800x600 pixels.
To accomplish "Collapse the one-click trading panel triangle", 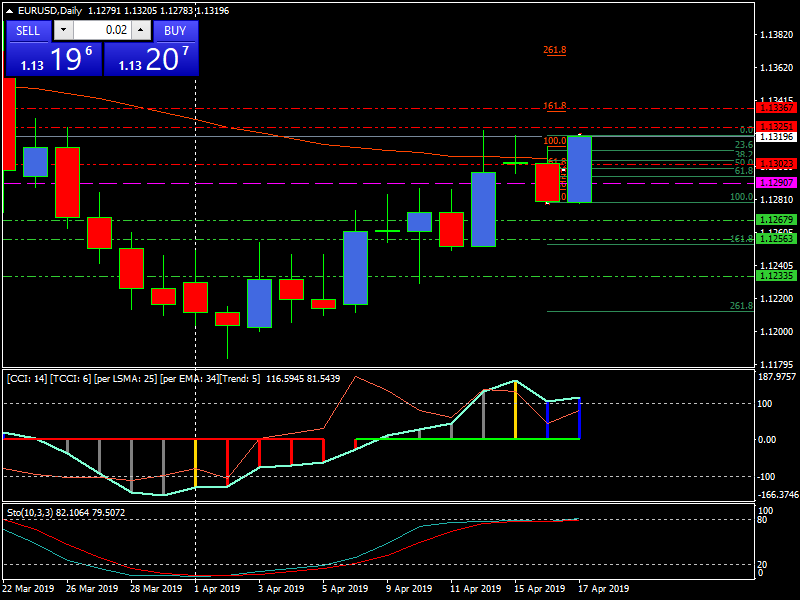I will coord(10,11).
